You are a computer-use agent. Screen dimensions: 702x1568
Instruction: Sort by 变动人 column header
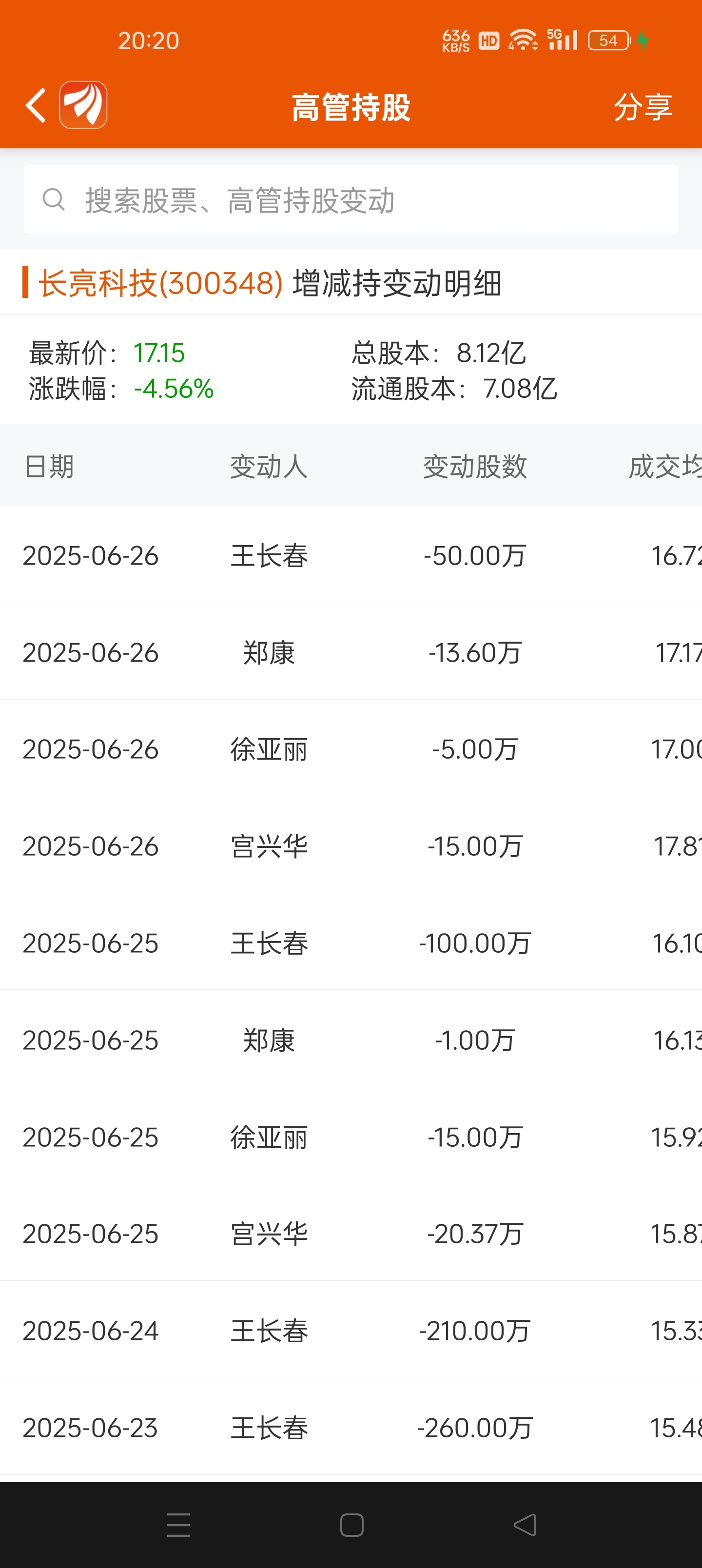pyautogui.click(x=269, y=467)
